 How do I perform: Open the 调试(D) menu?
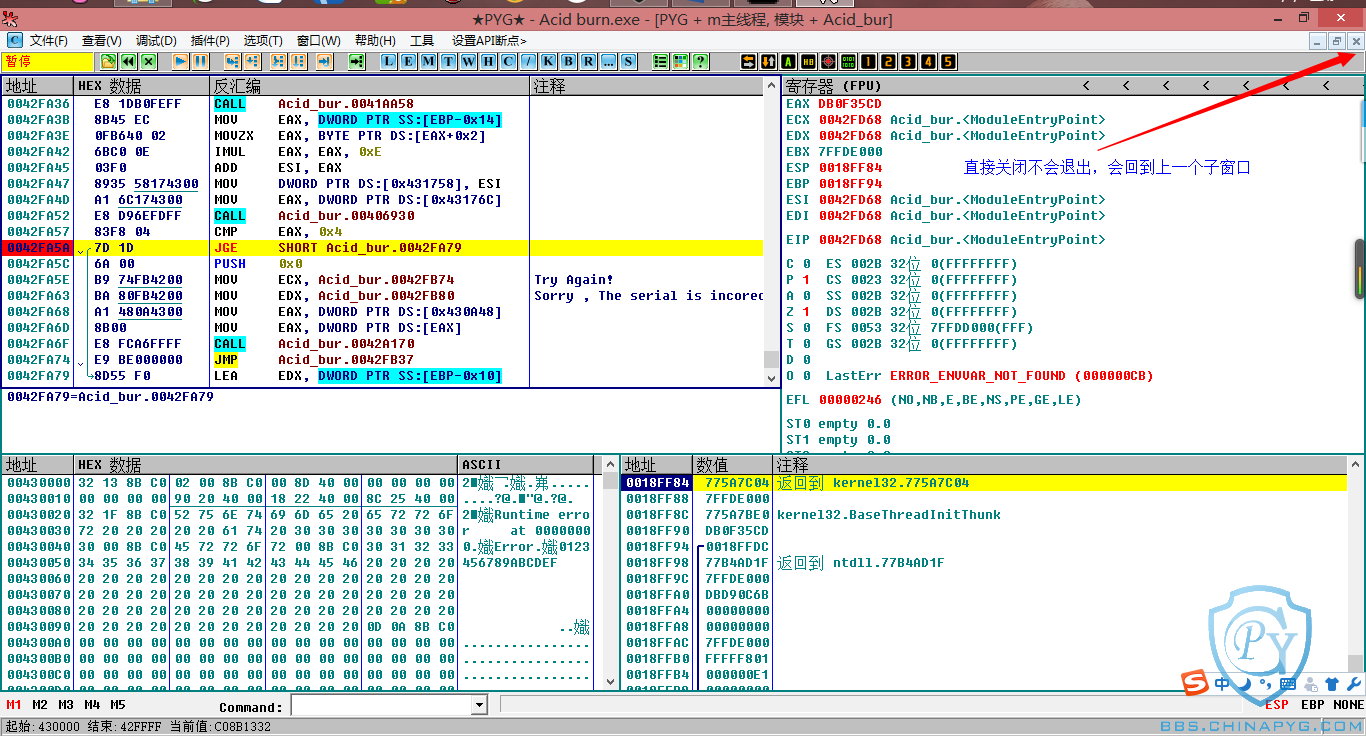click(155, 41)
